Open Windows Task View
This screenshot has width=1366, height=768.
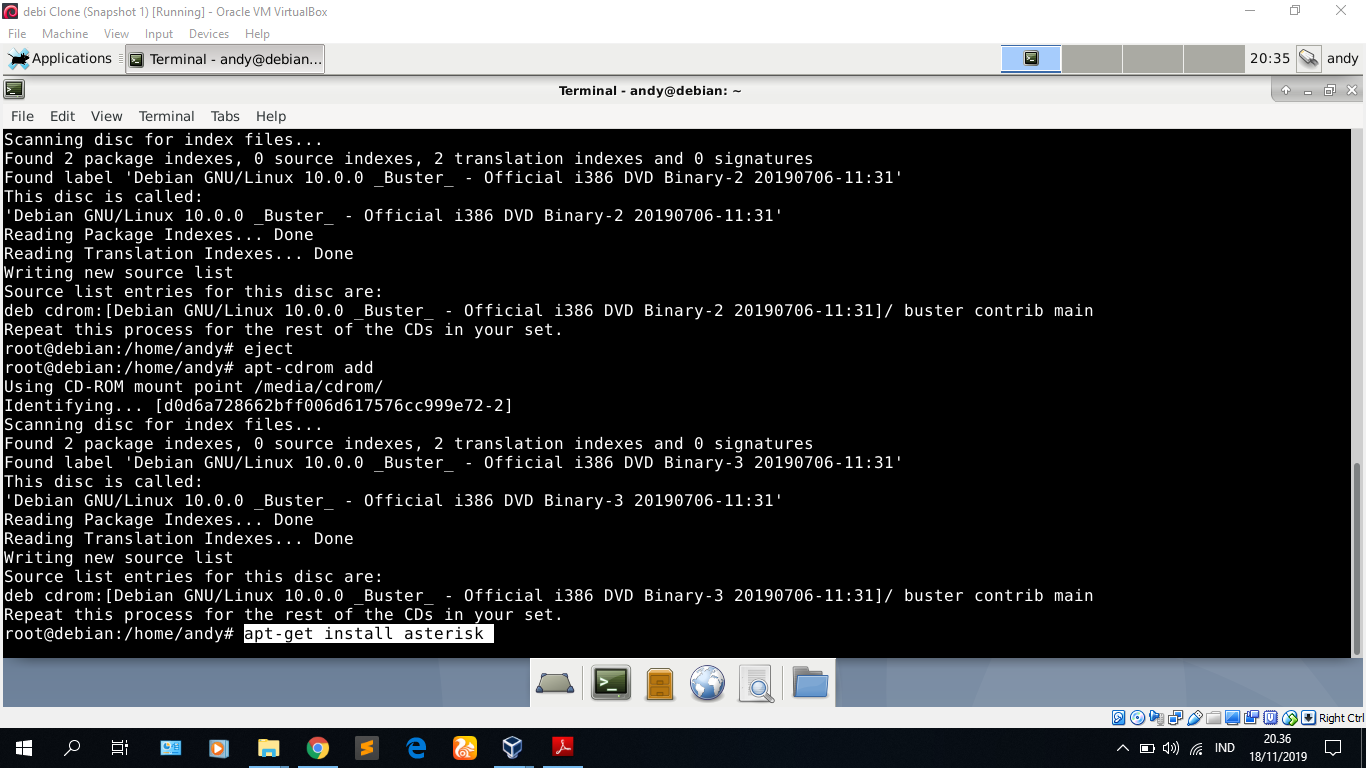[x=120, y=748]
